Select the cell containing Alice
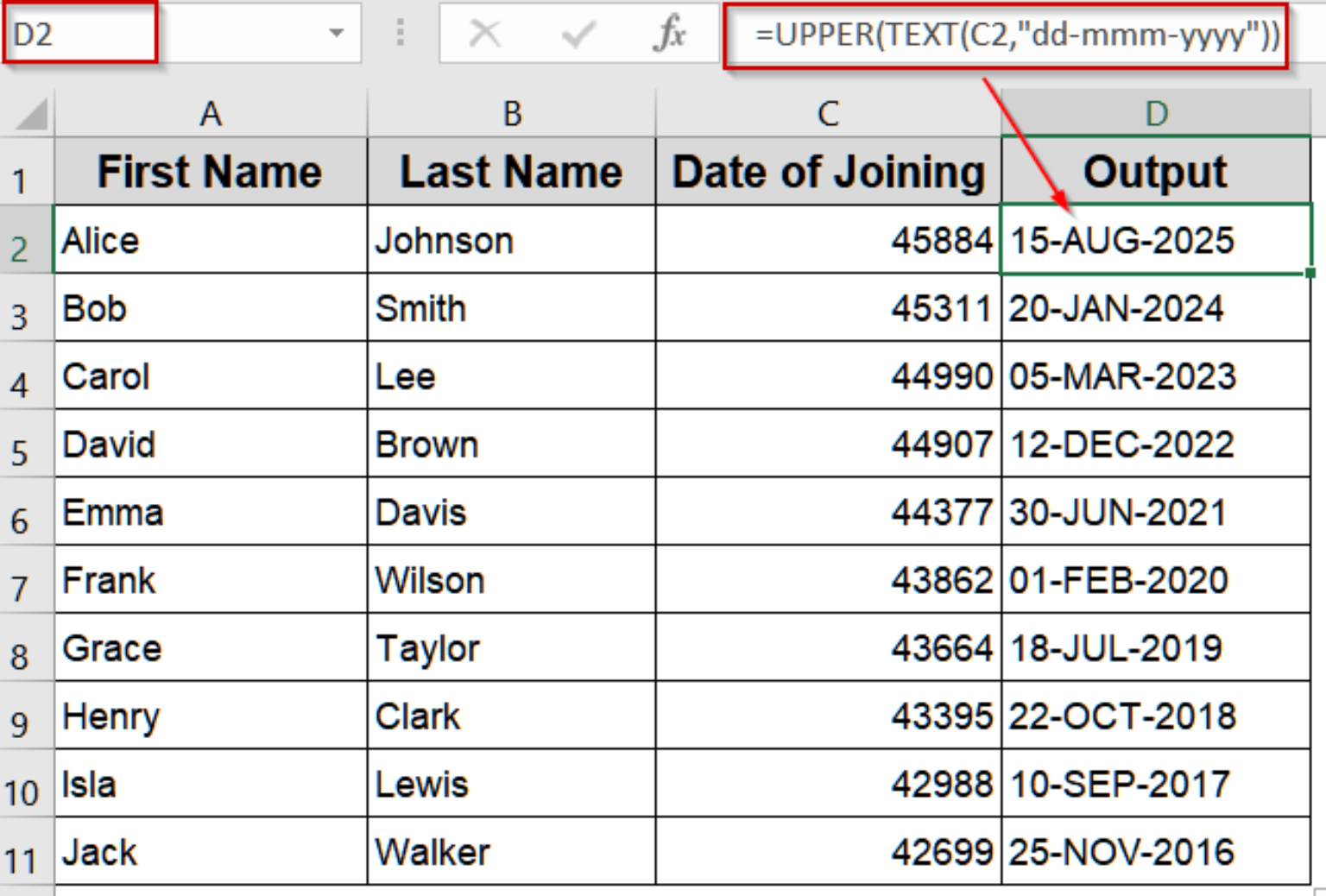The width and height of the screenshot is (1326, 896). (x=210, y=240)
